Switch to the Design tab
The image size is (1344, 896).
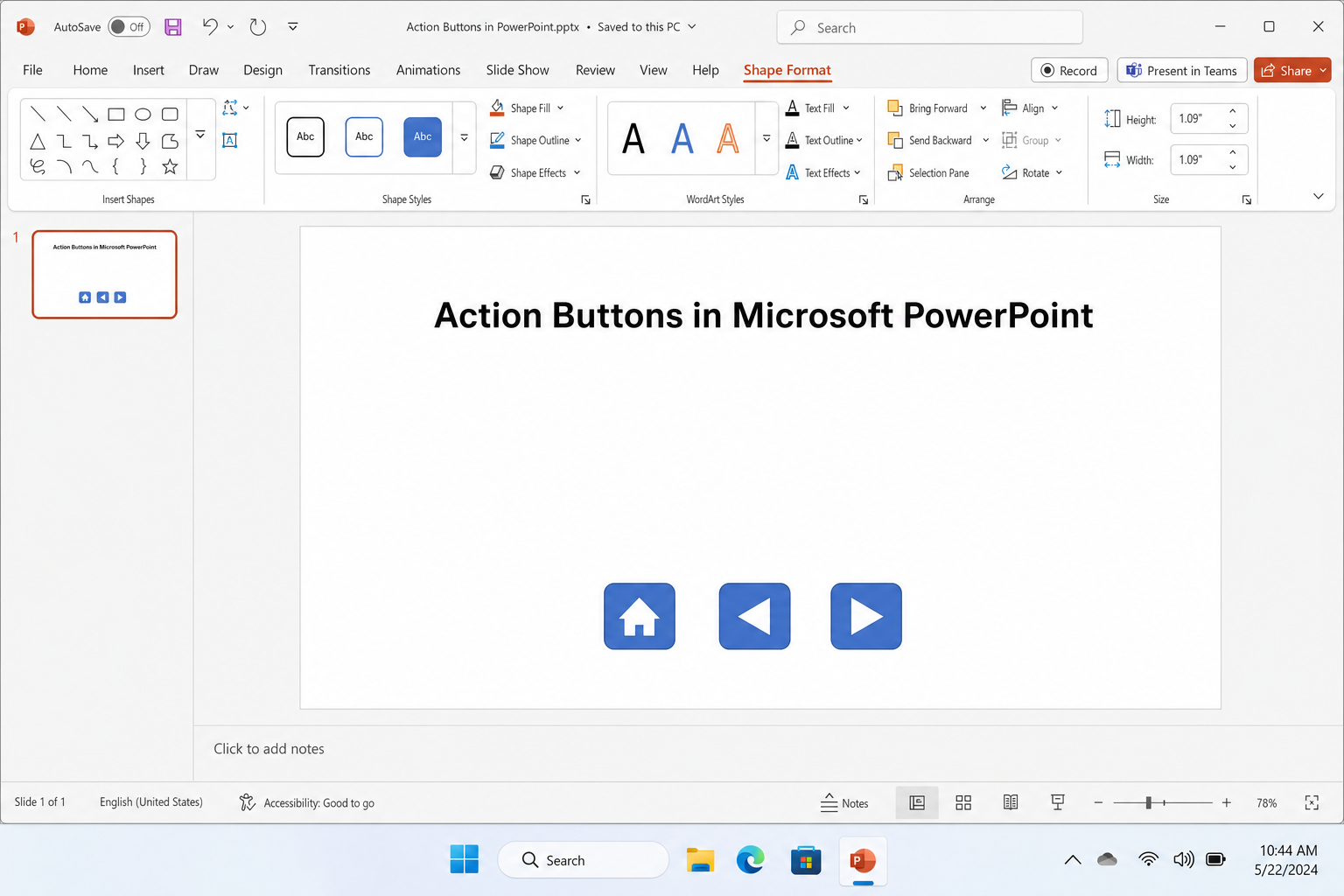coord(262,70)
